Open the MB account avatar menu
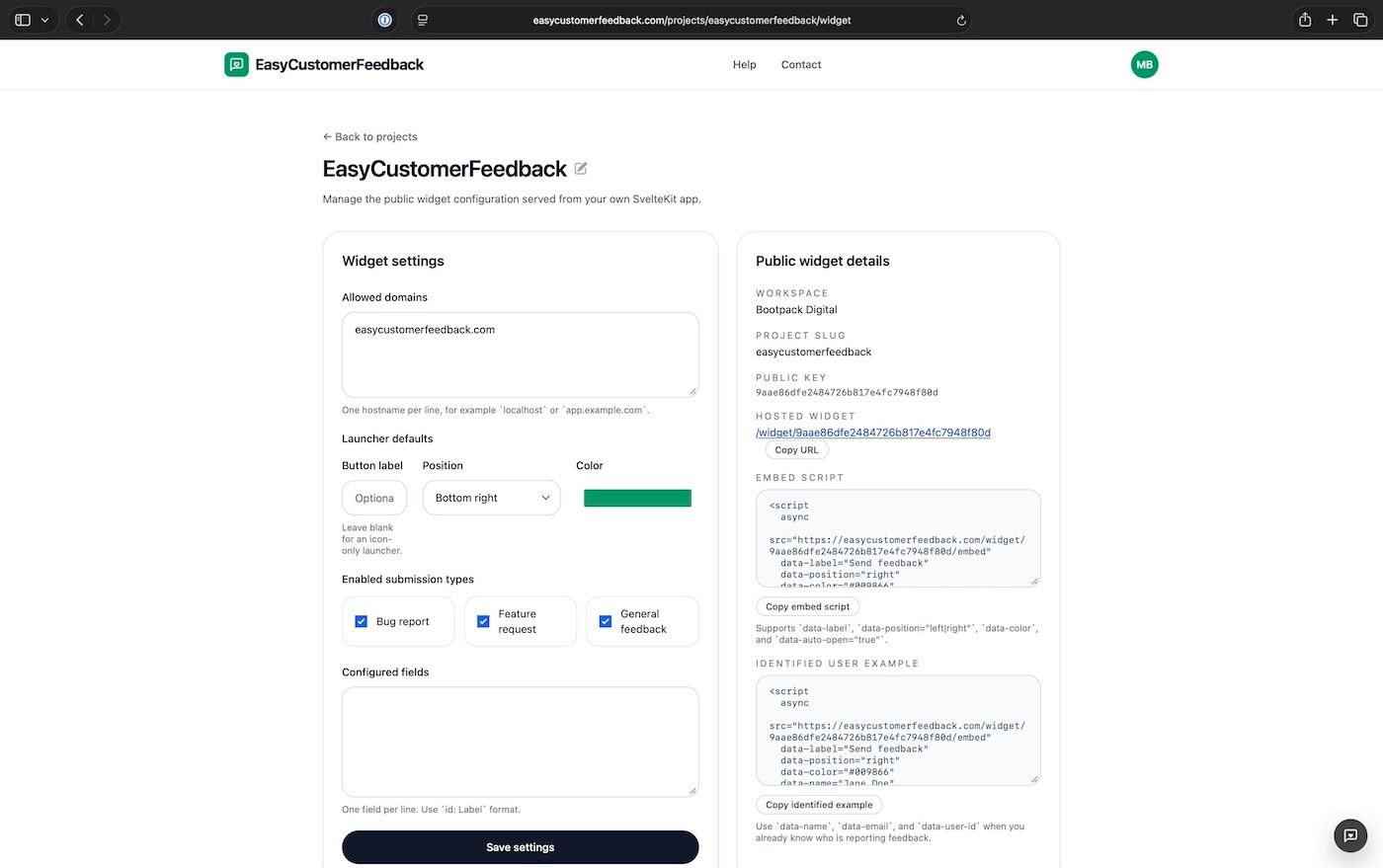This screenshot has width=1383, height=868. tap(1144, 64)
